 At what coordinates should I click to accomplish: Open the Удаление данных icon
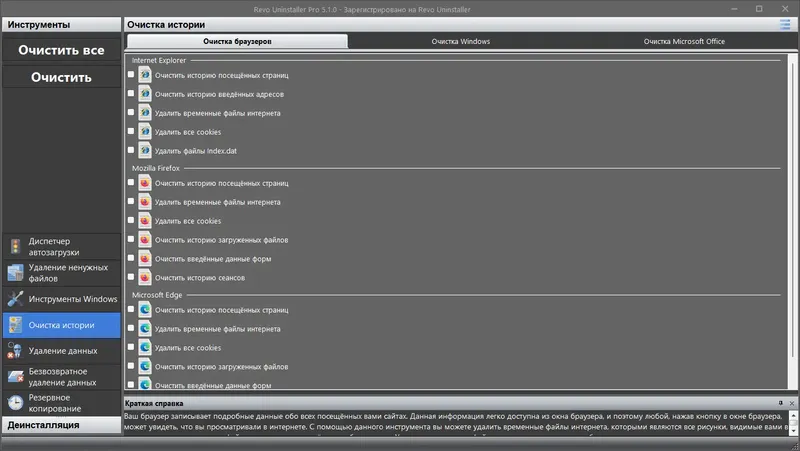click(x=15, y=351)
